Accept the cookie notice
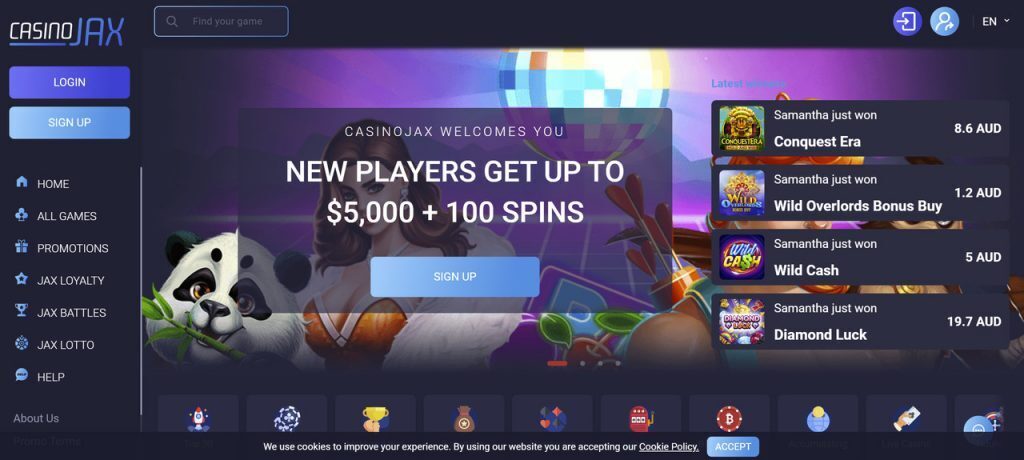 point(733,447)
